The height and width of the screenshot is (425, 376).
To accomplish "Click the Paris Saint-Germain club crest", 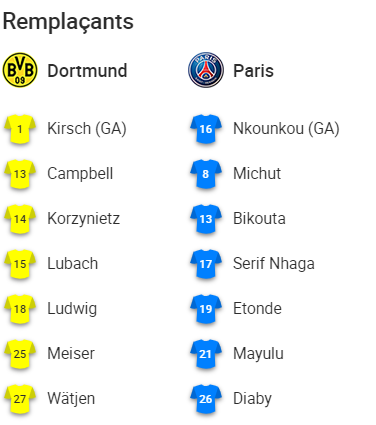I will point(206,70).
